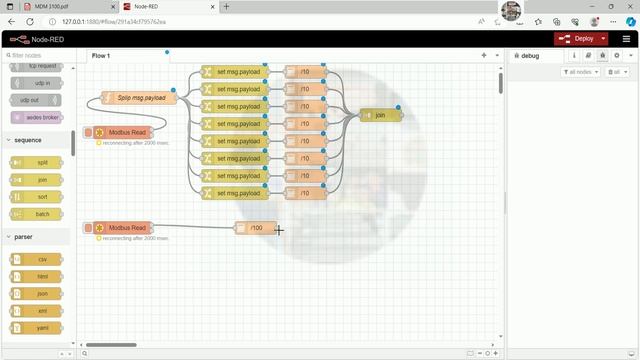Select the Modbus Read node wired to /100

pyautogui.click(x=123, y=228)
